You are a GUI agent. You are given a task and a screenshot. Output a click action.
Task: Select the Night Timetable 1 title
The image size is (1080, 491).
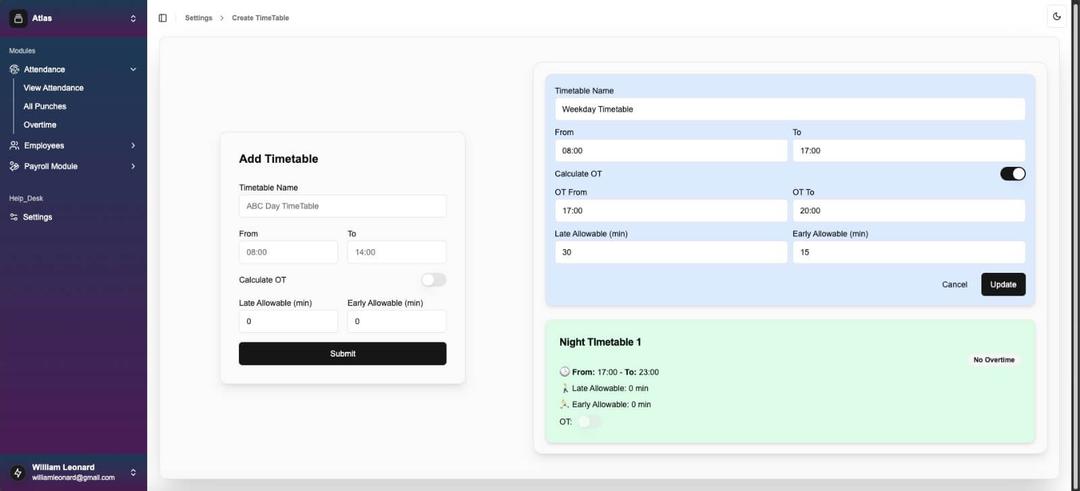click(x=600, y=342)
